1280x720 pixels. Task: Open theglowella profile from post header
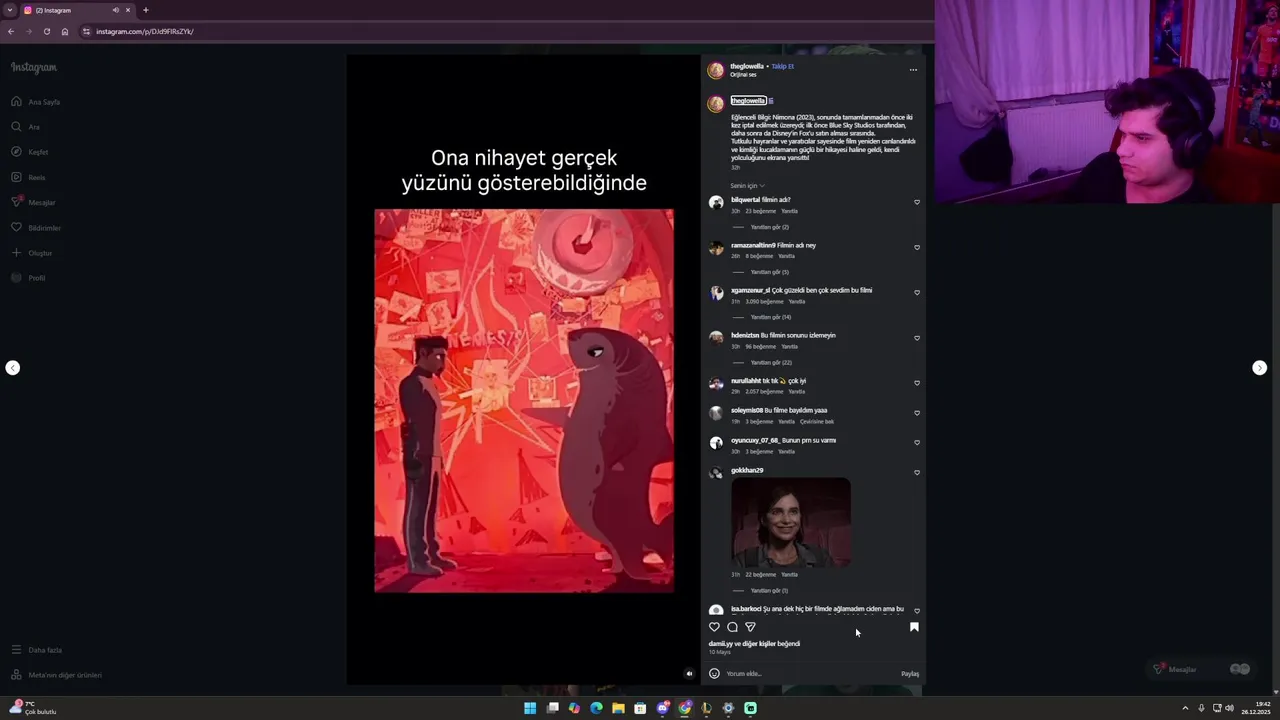[x=747, y=66]
